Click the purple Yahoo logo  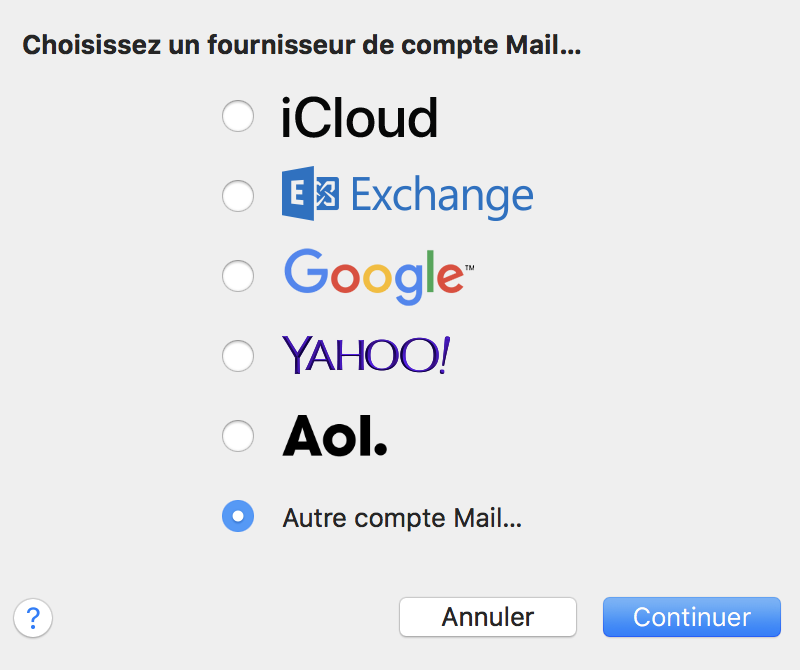pyautogui.click(x=365, y=355)
